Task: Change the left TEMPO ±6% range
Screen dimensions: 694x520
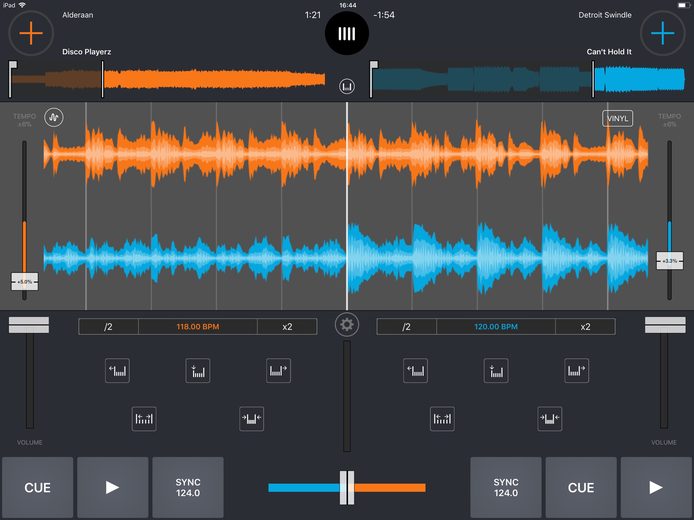Action: click(24, 120)
